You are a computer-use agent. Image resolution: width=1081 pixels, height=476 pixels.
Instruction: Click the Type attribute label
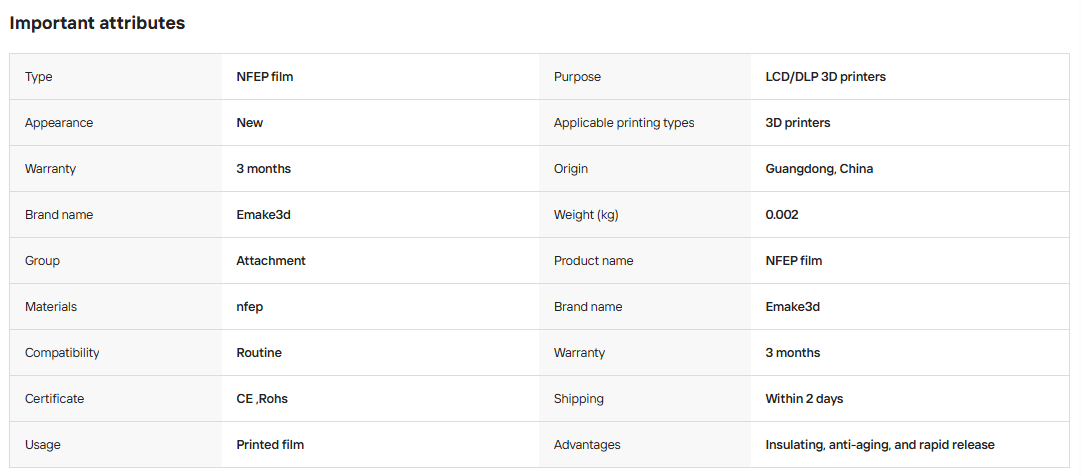point(39,77)
